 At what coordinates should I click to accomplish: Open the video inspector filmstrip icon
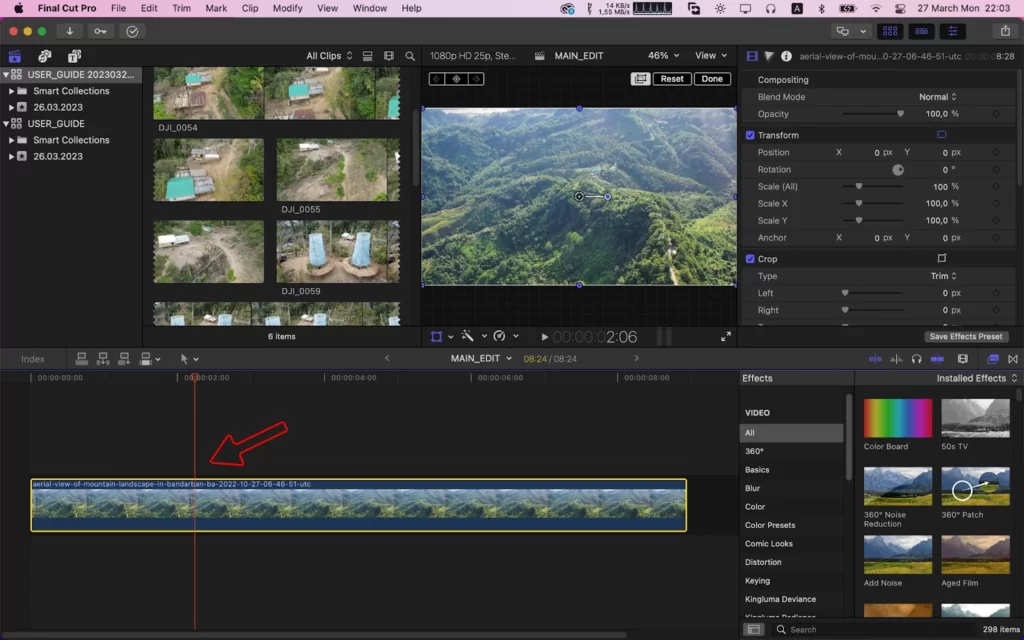pyautogui.click(x=752, y=56)
